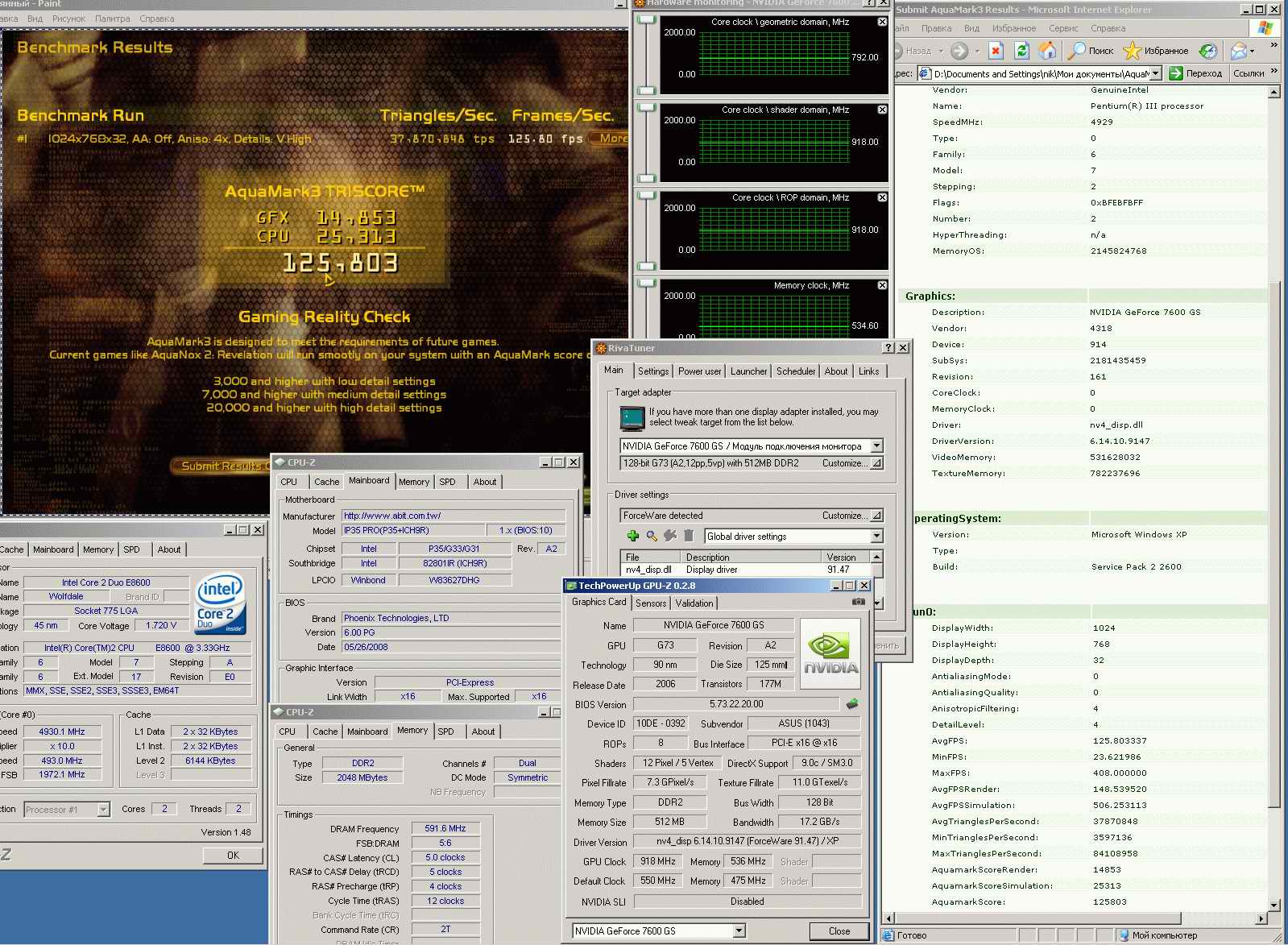The width and height of the screenshot is (1288, 945).
Task: Click the 591.6 MHz DRAM Frequency value
Action: [x=445, y=828]
